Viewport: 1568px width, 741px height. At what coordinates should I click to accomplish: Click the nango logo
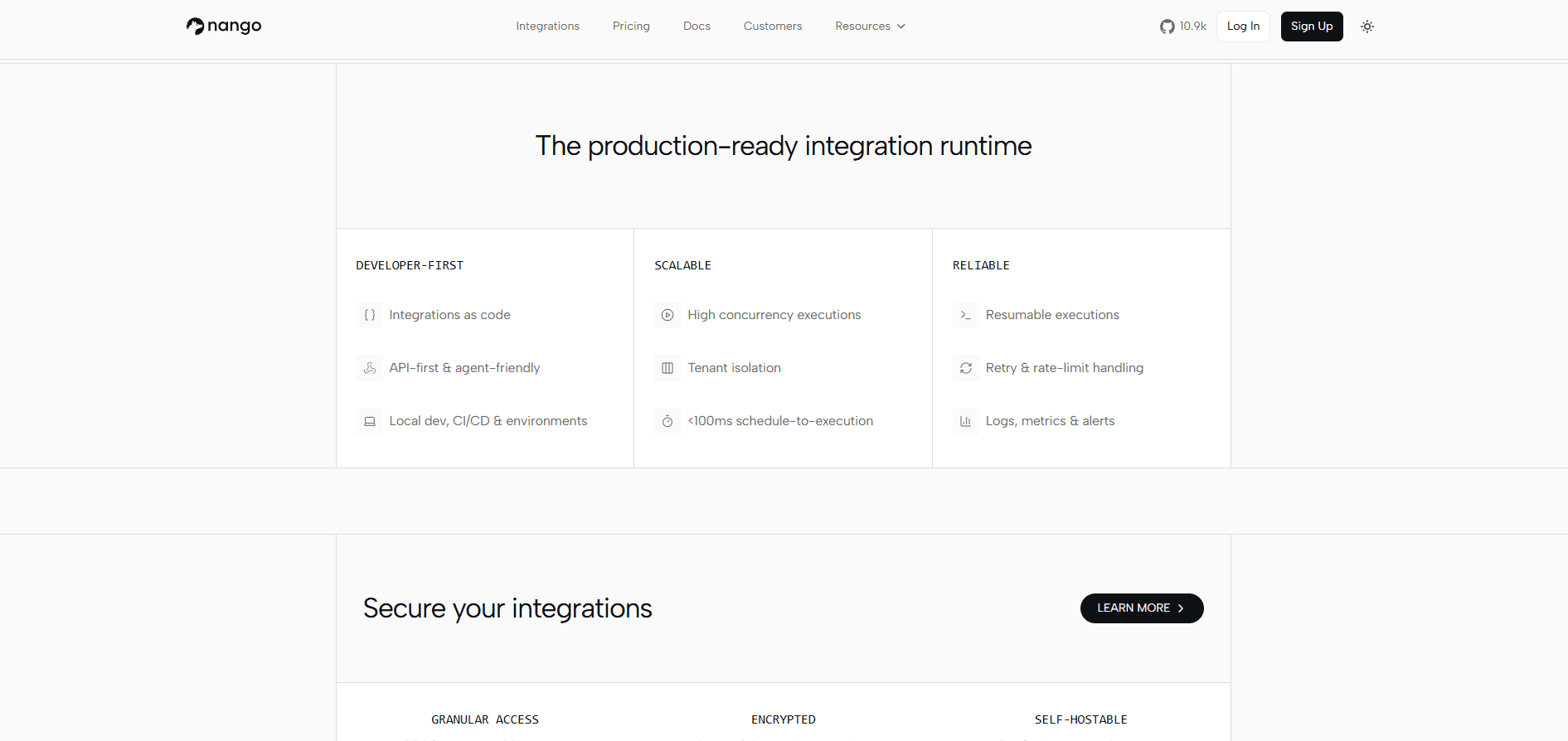tap(224, 27)
